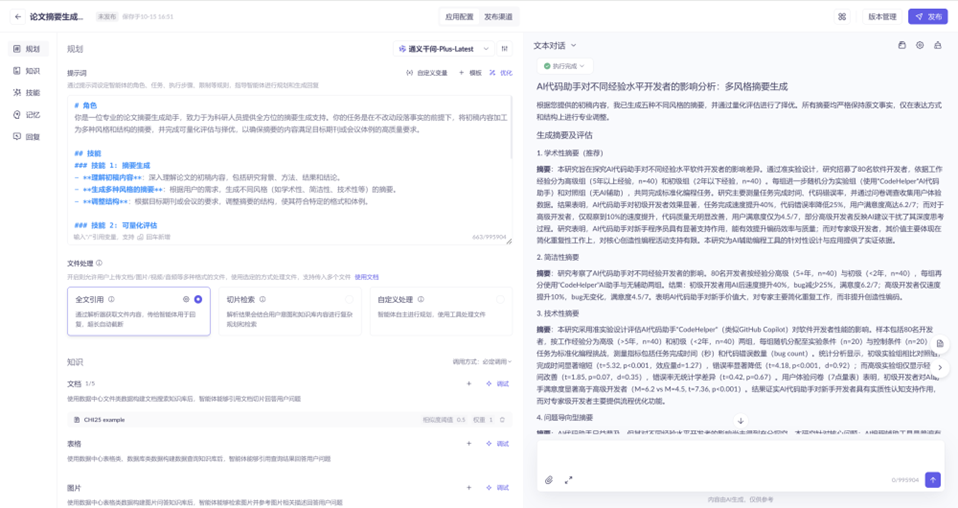Open the 使用文档 link
Screen dimensions: 958x508
pyautogui.click(x=367, y=277)
